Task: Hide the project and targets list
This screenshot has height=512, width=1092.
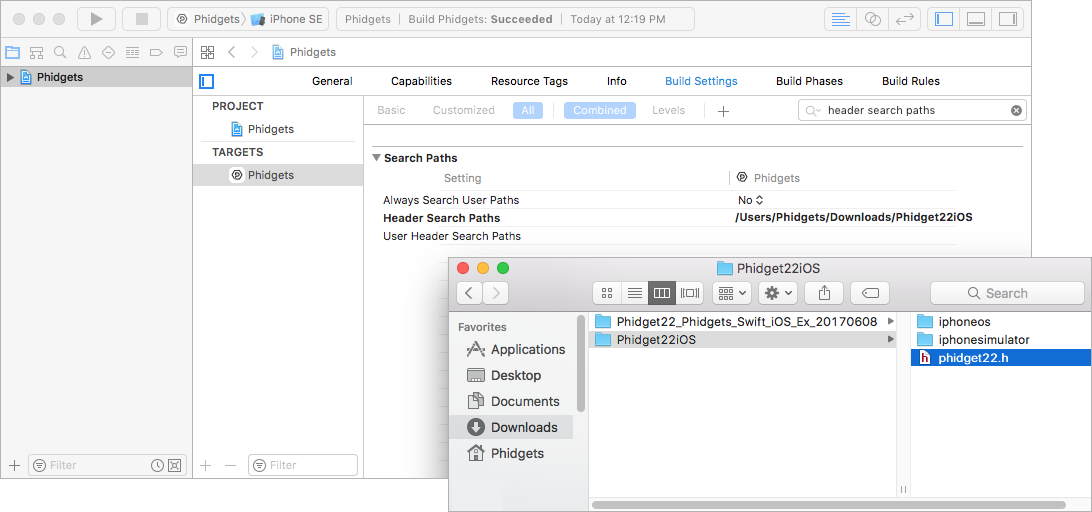Action: (206, 82)
